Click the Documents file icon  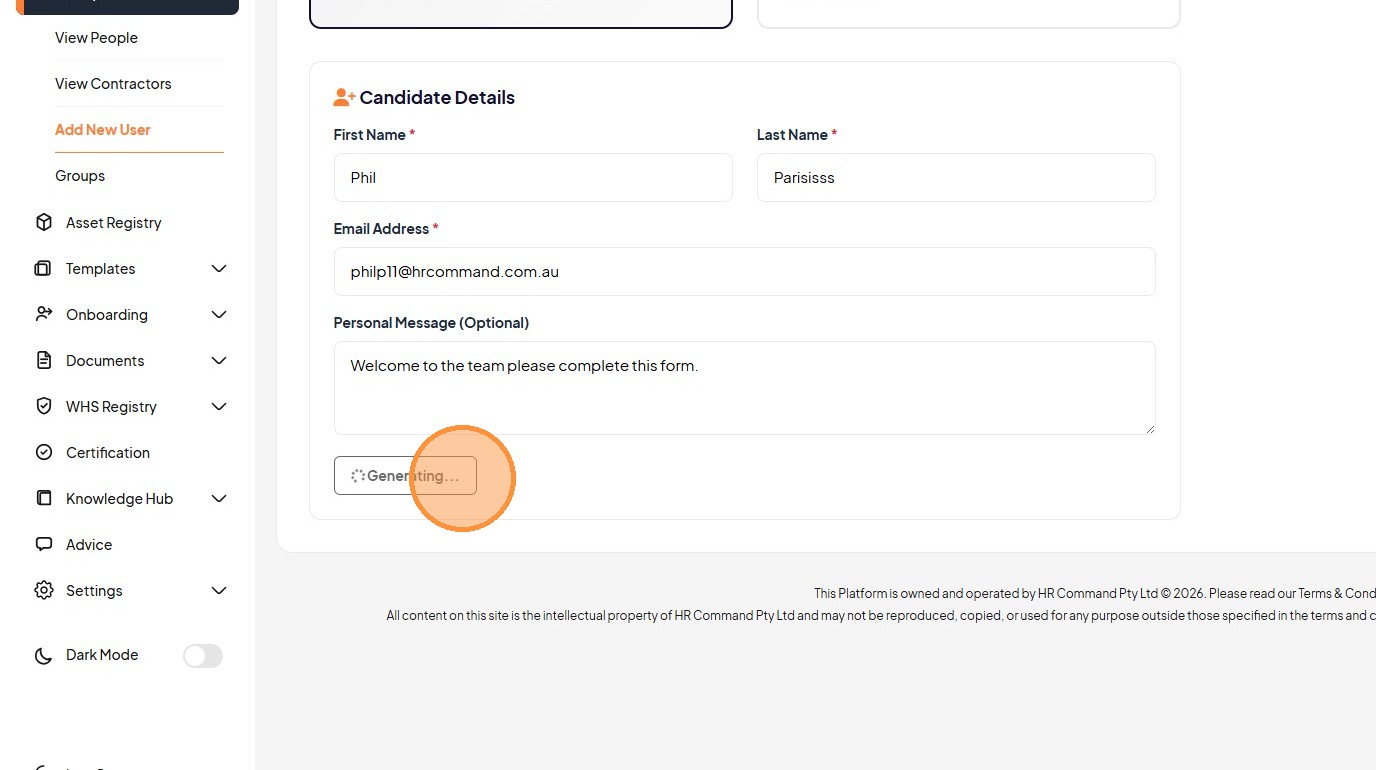(x=44, y=360)
